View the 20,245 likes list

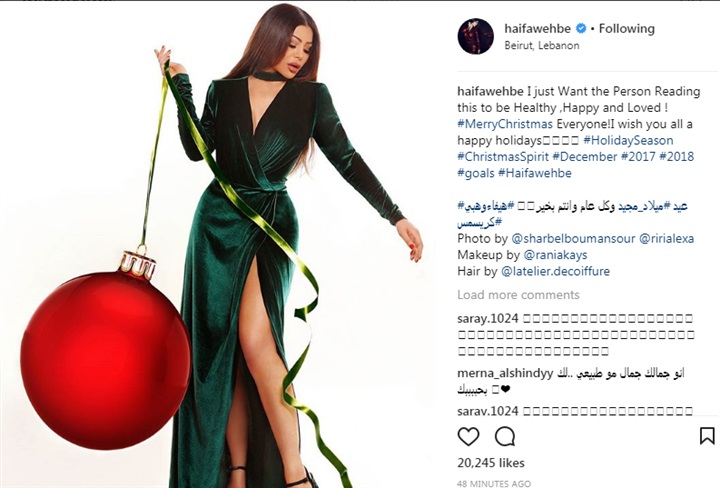coord(491,463)
